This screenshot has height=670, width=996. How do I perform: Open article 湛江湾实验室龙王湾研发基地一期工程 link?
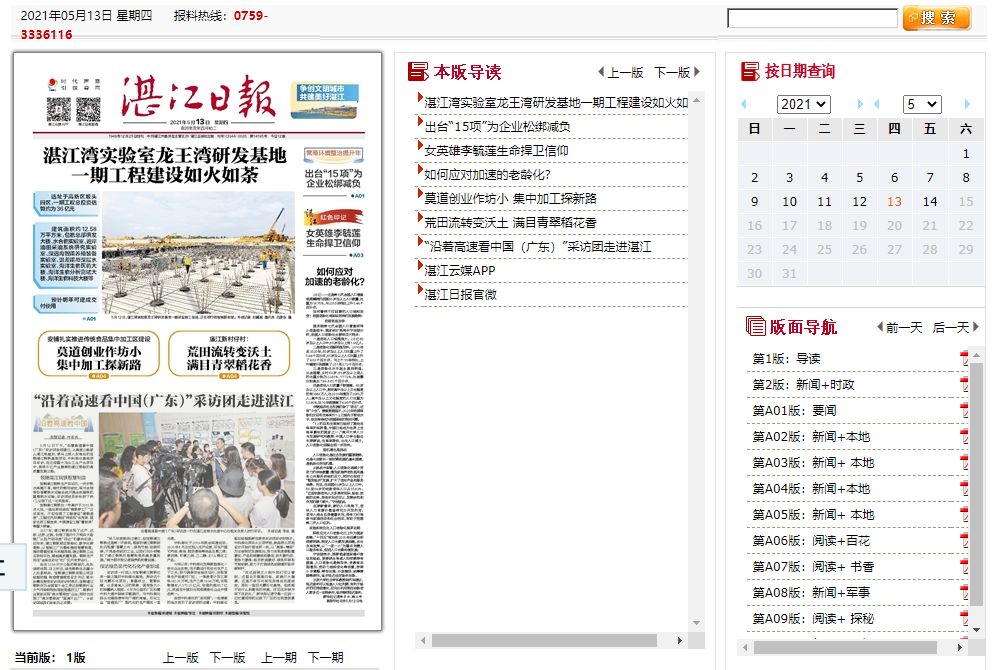click(556, 102)
